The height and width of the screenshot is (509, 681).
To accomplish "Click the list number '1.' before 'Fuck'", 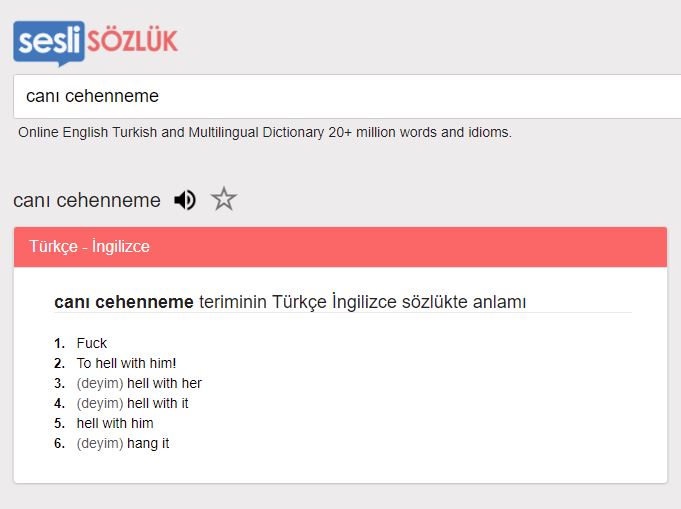I will [60, 344].
